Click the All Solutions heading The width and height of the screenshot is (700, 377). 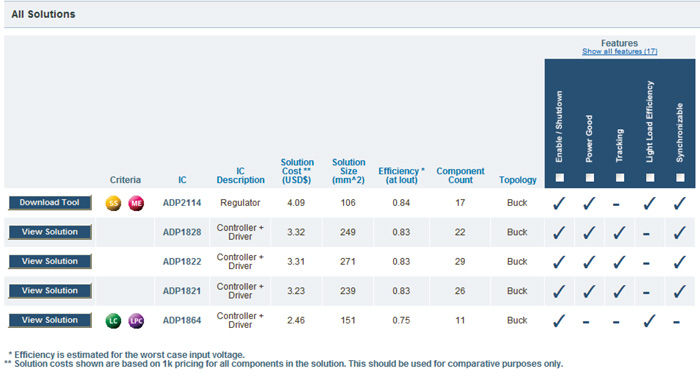[x=43, y=14]
